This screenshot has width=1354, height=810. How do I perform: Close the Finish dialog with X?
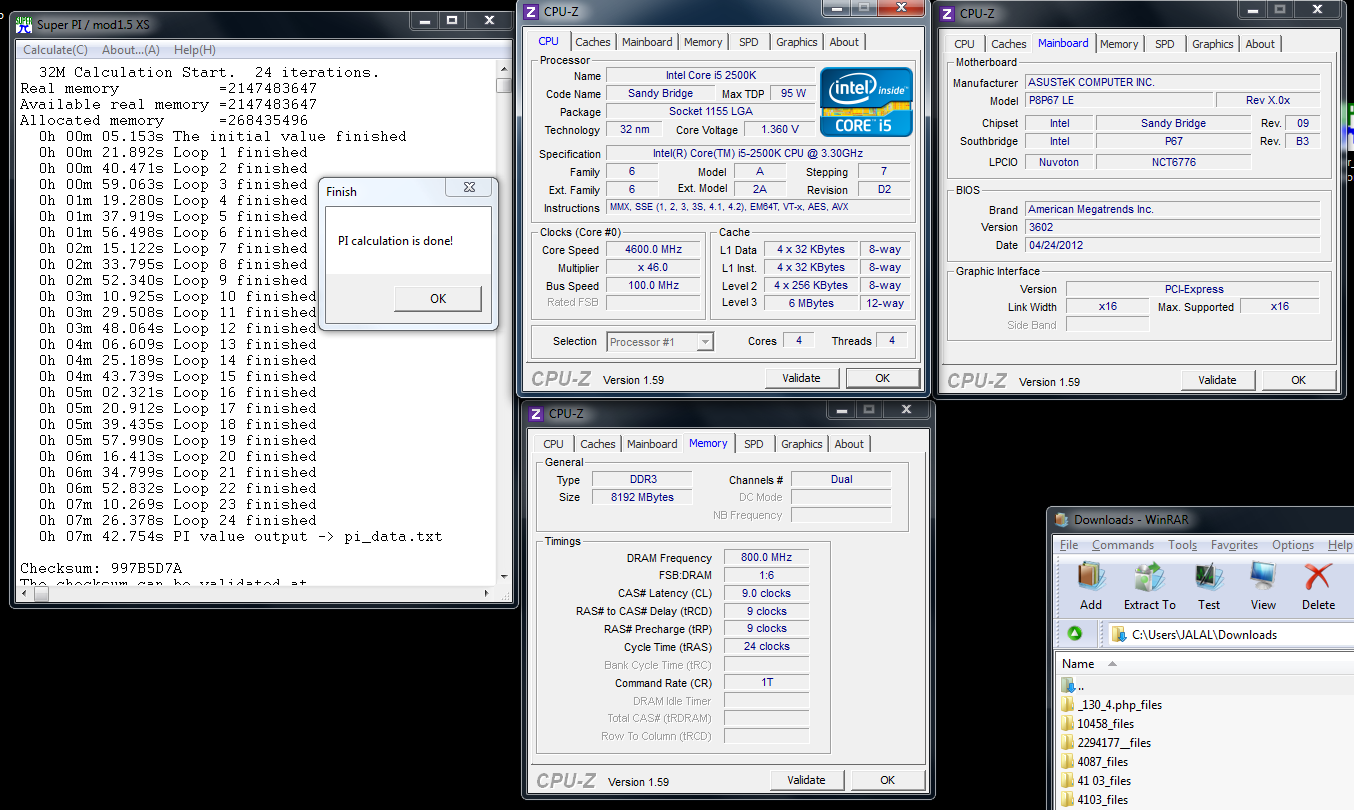pos(469,187)
